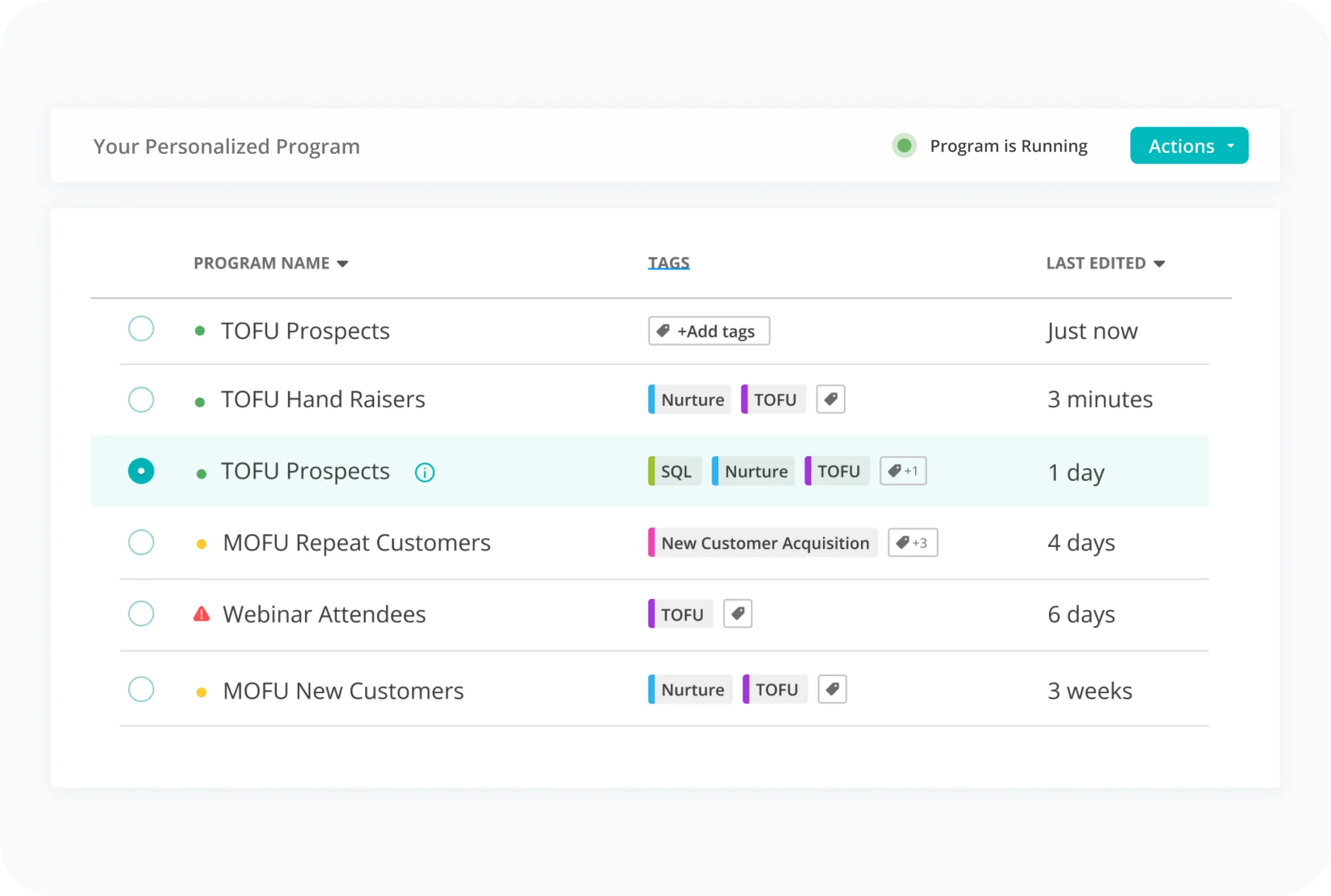The height and width of the screenshot is (896, 1331).
Task: Click tag icon in Webinar Attendees row
Action: coord(737,614)
